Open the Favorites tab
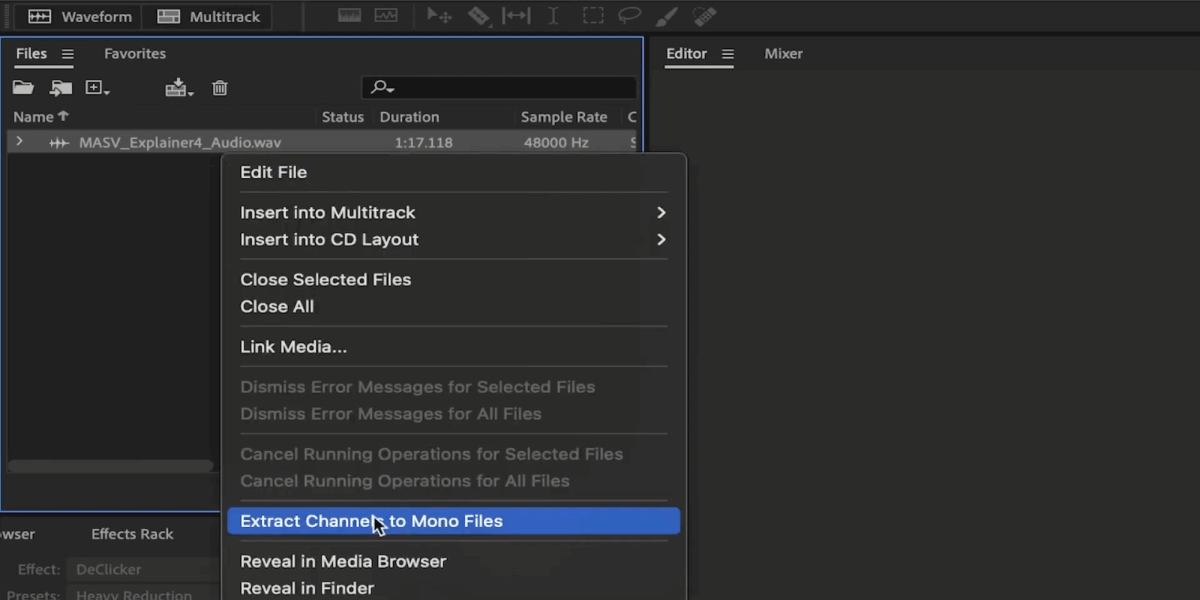This screenshot has width=1200, height=600. point(135,54)
